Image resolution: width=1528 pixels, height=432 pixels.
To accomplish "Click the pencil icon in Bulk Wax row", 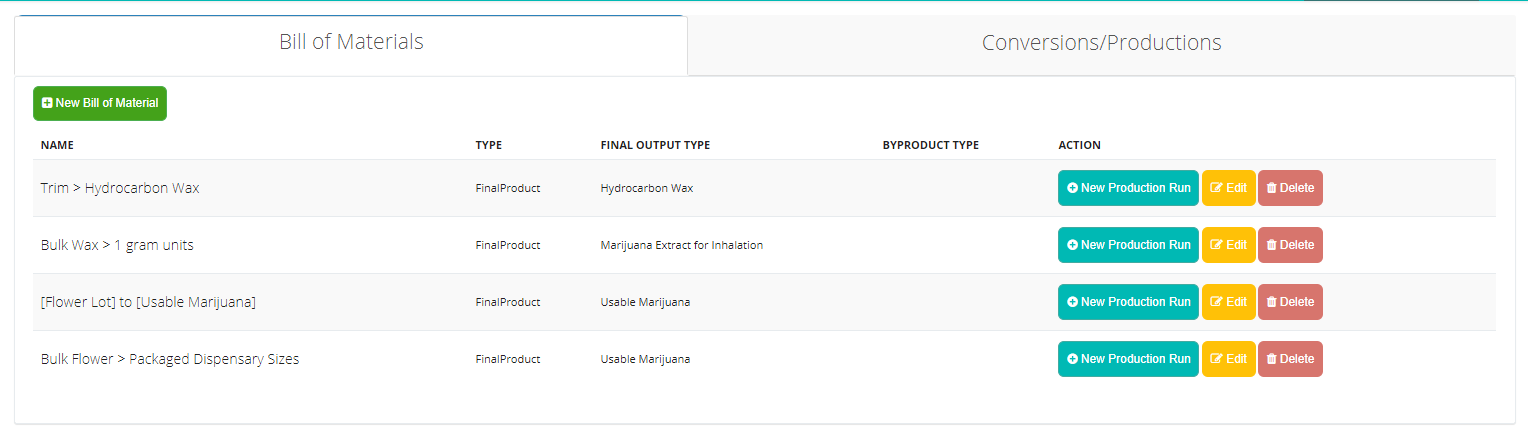I will tap(1216, 245).
